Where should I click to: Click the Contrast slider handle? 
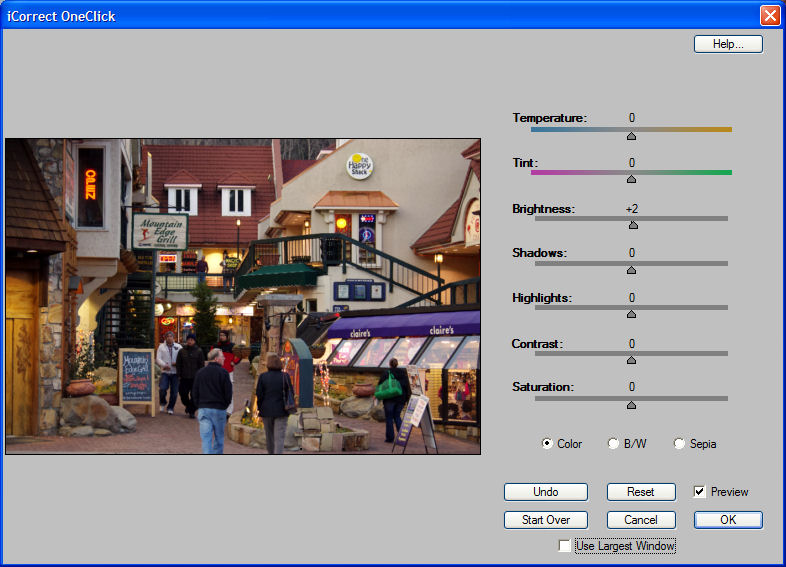(631, 360)
